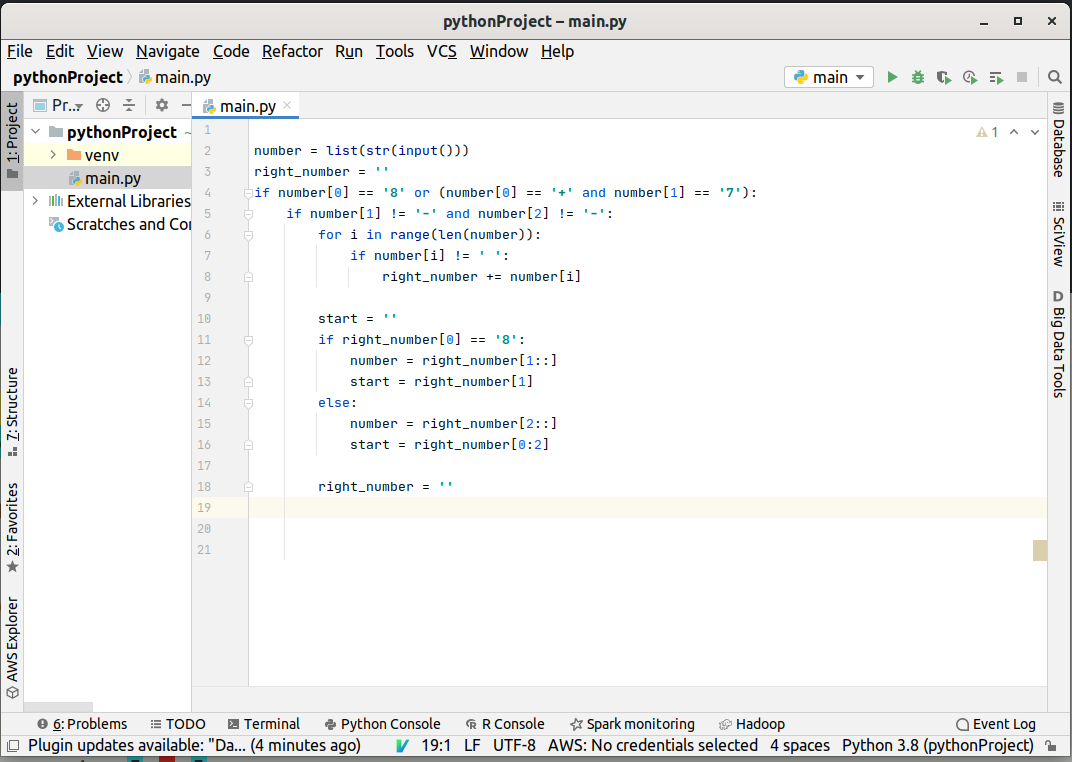Expand External Libraries node
The width and height of the screenshot is (1072, 762).
click(x=36, y=201)
